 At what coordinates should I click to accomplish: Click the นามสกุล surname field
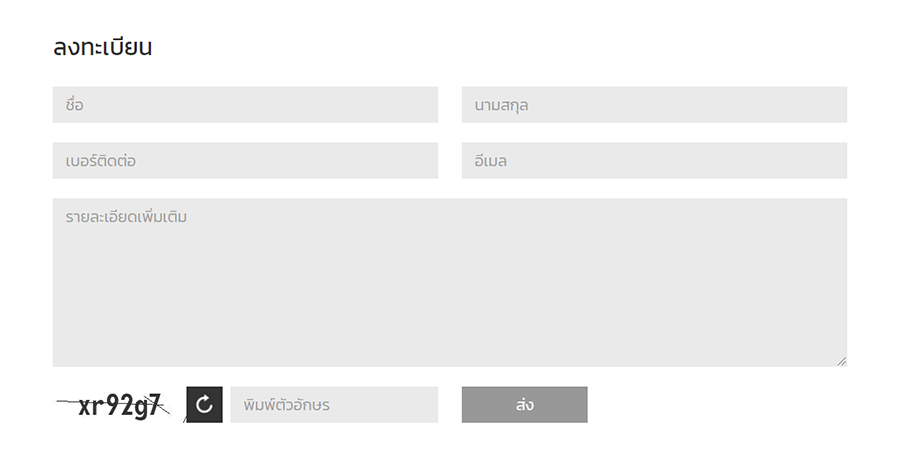pos(654,105)
